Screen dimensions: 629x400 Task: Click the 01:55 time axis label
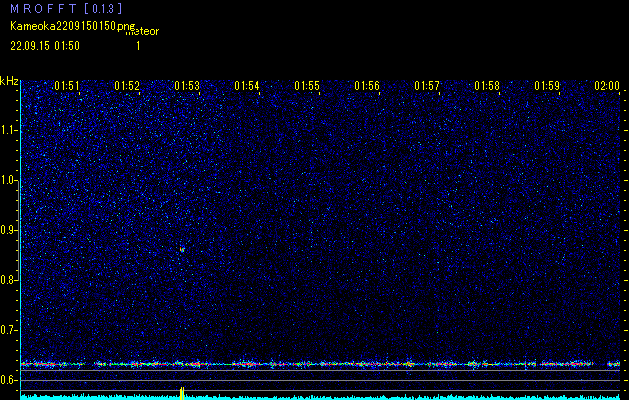(307, 85)
